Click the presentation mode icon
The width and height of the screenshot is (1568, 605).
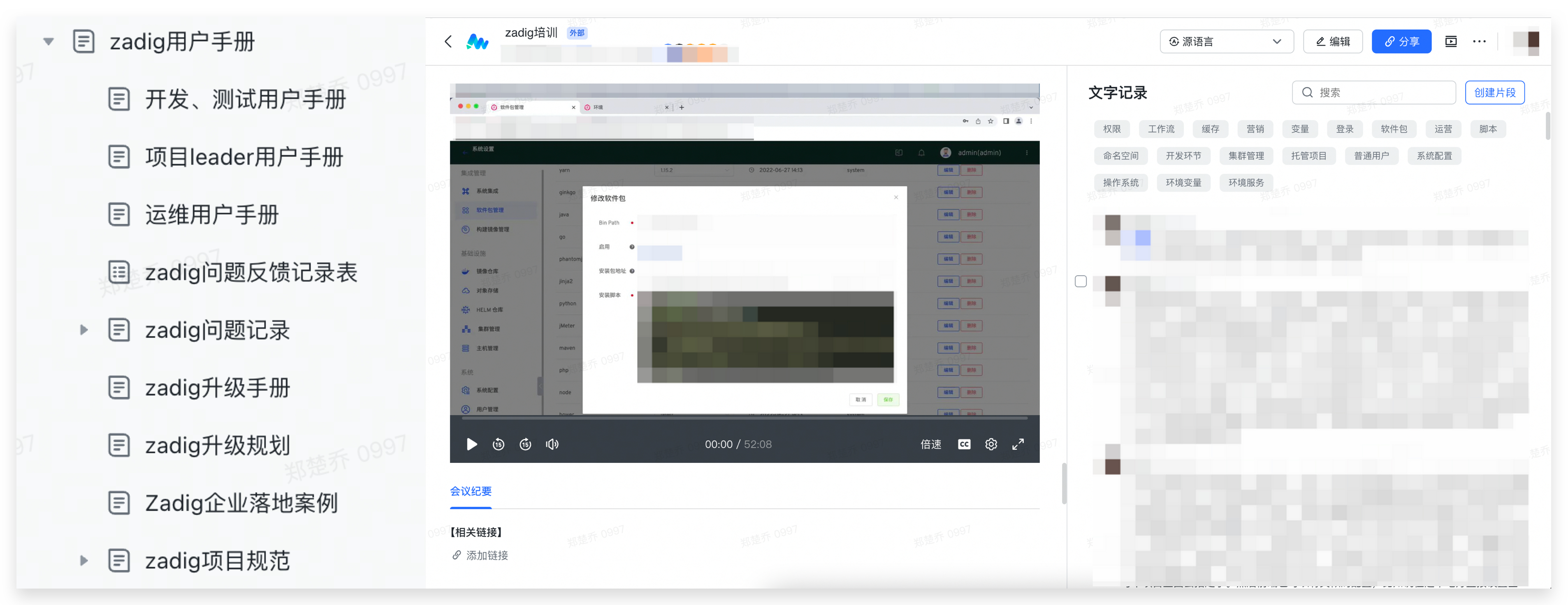point(1450,42)
